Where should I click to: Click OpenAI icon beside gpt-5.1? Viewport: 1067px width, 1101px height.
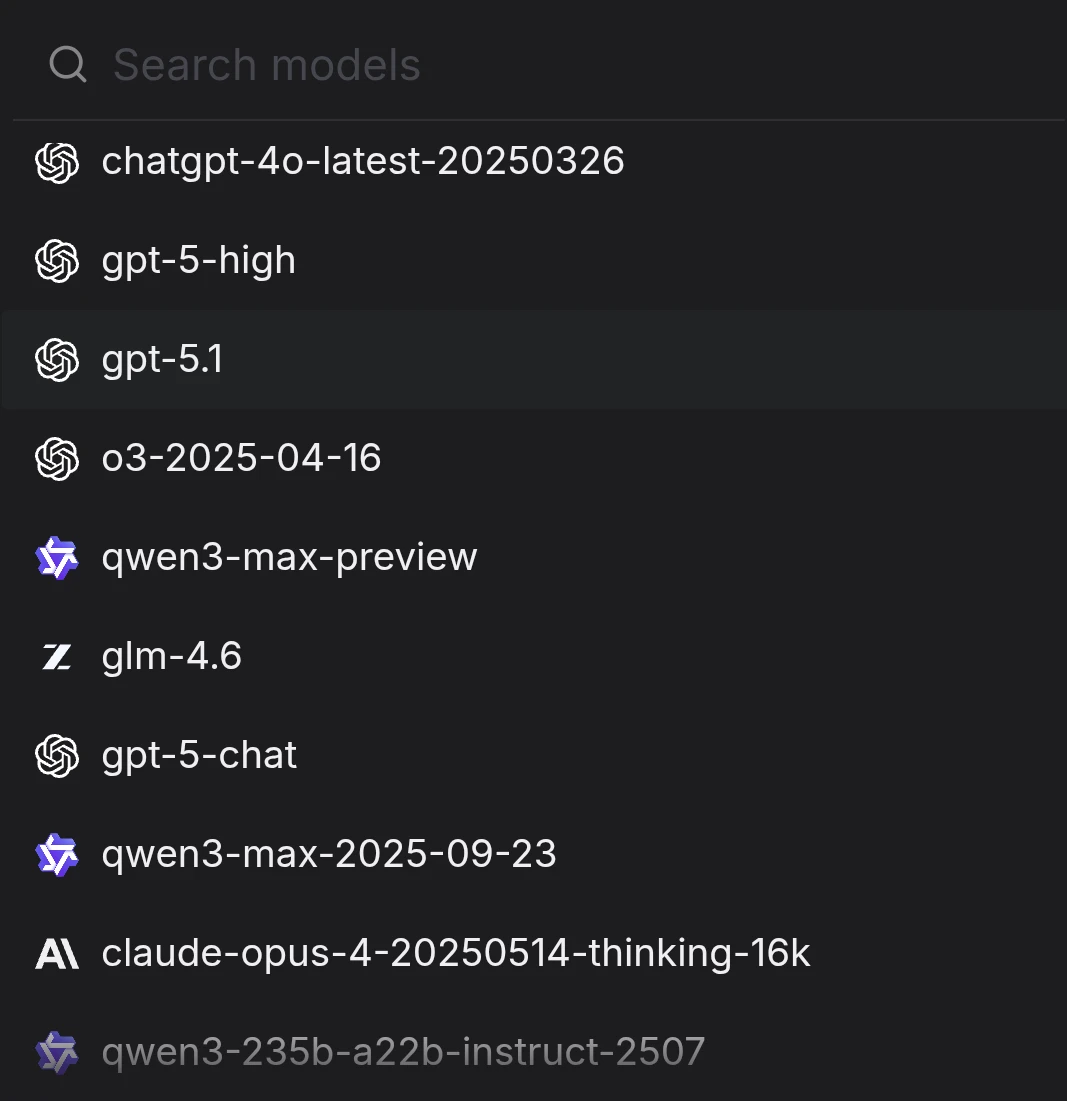click(x=57, y=360)
